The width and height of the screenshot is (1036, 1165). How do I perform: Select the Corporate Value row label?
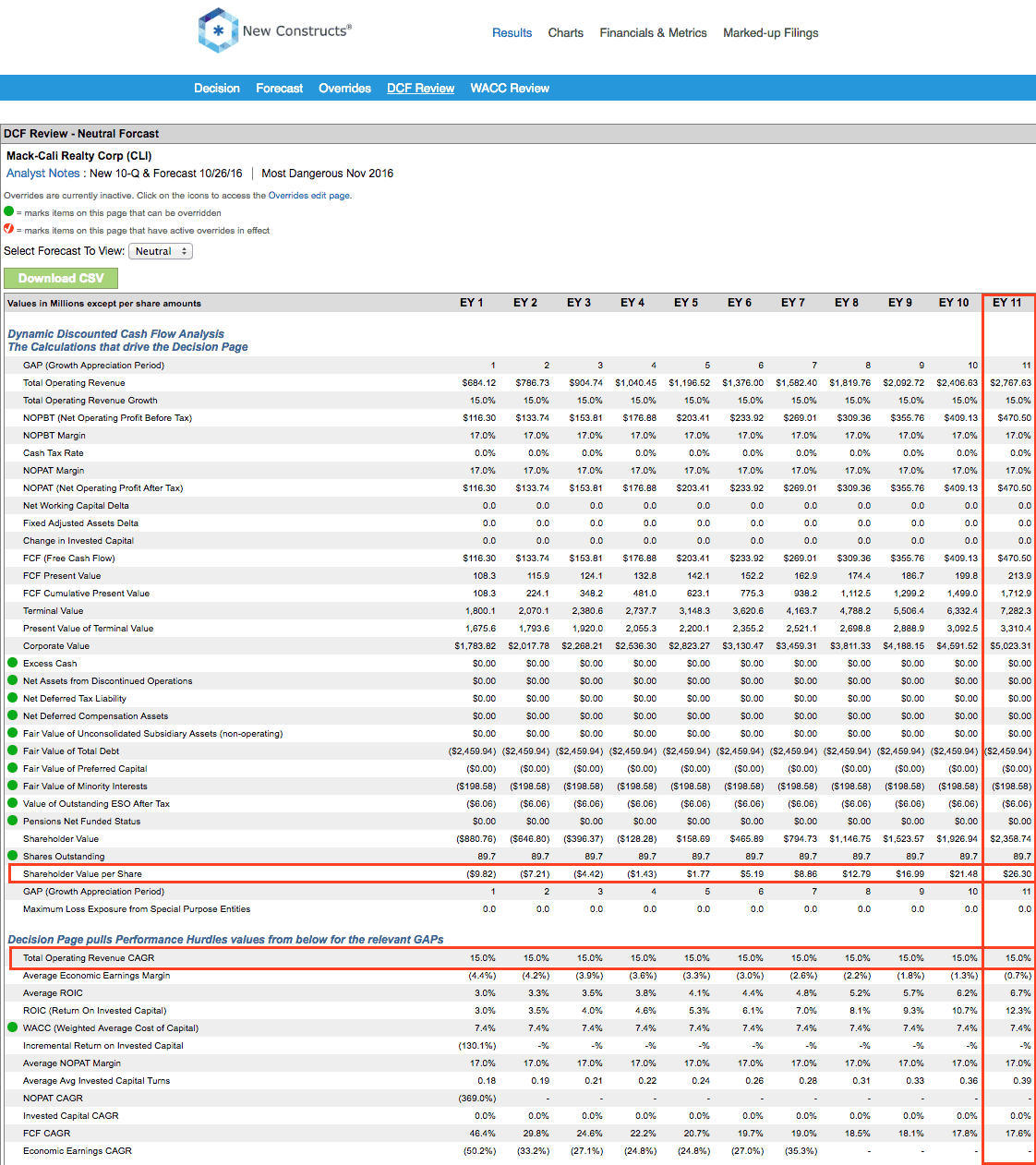(56, 645)
